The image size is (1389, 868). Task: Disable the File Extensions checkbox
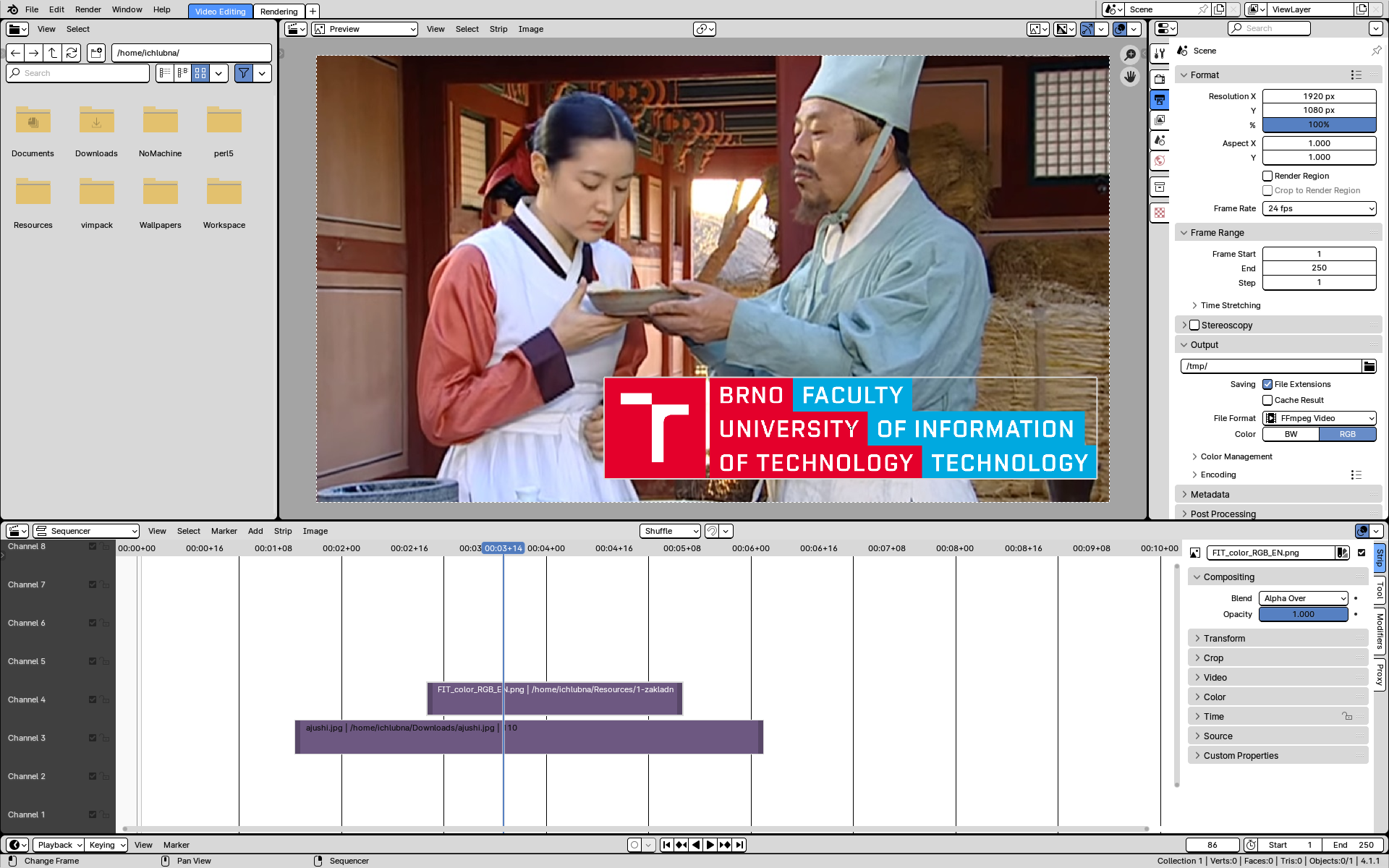1267,384
